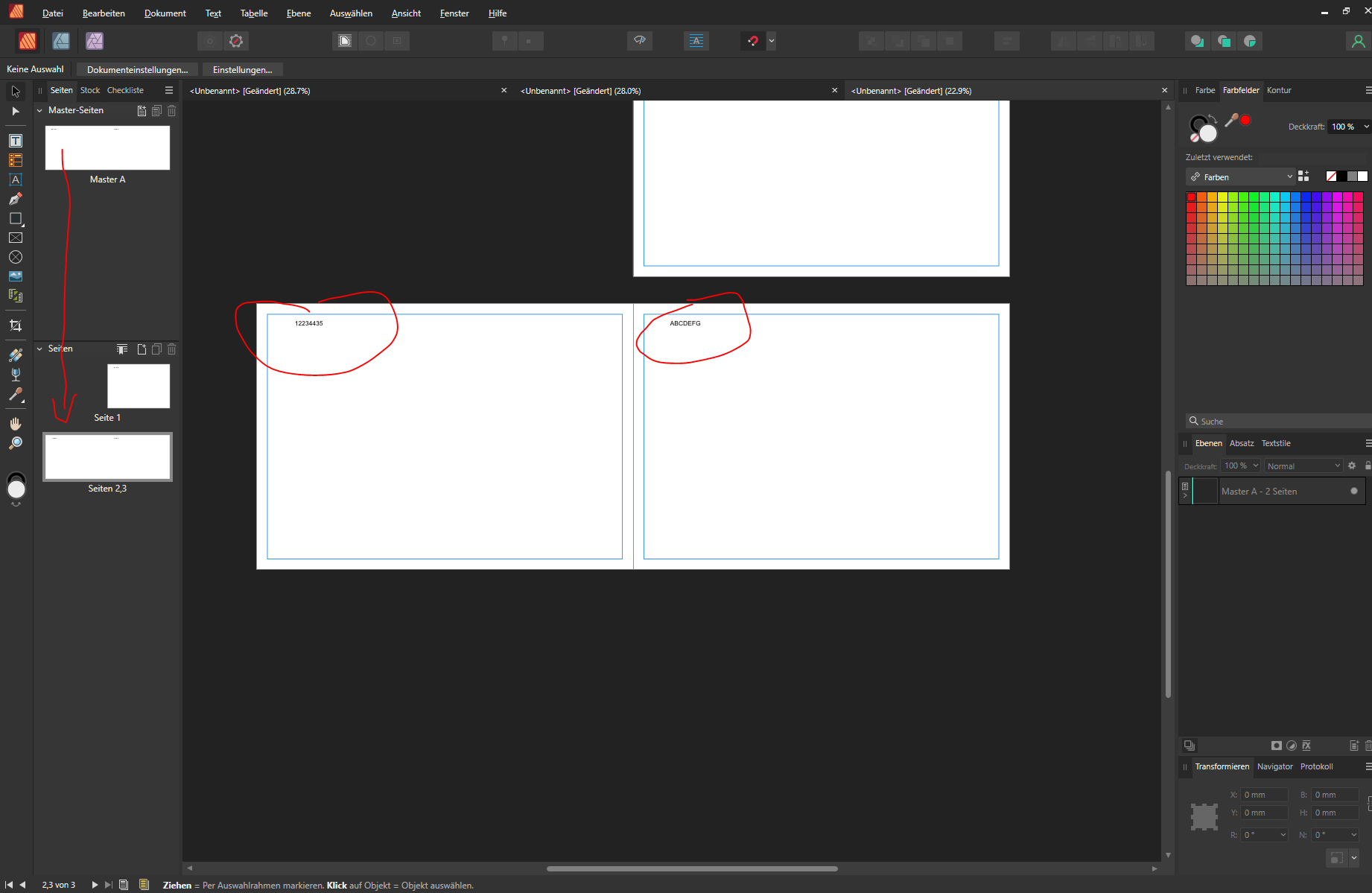Select the Color Picker tool
Screen dimensions: 1372x893
point(16,395)
